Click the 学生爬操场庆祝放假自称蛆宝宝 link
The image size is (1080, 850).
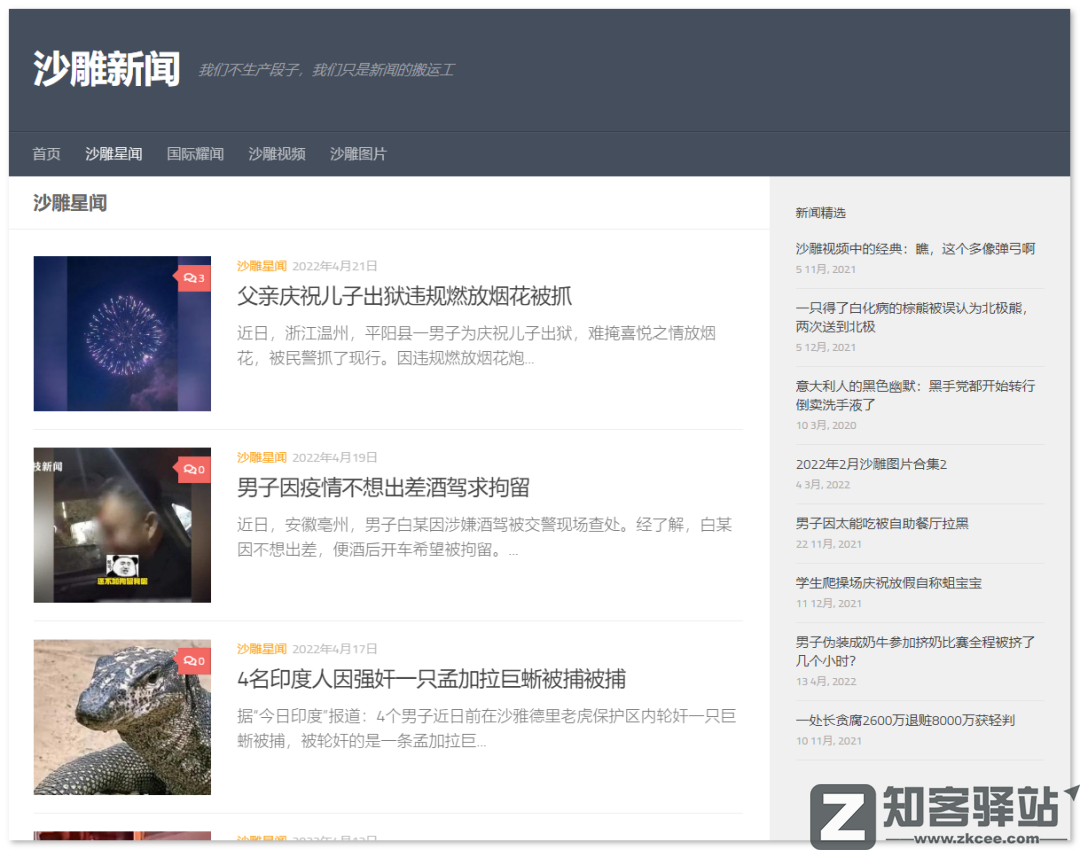[x=890, y=582]
